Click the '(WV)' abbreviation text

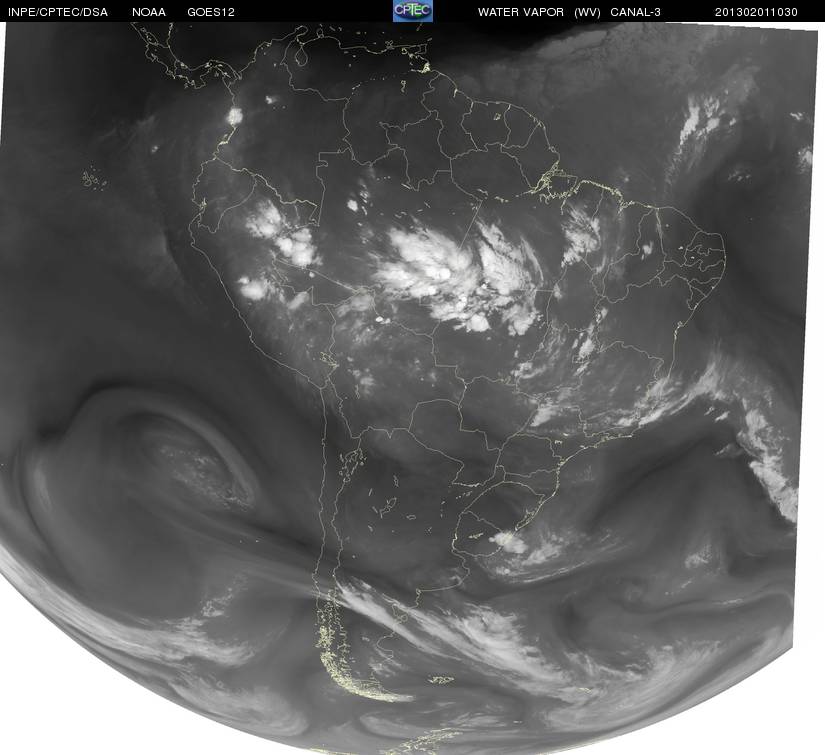(x=587, y=12)
